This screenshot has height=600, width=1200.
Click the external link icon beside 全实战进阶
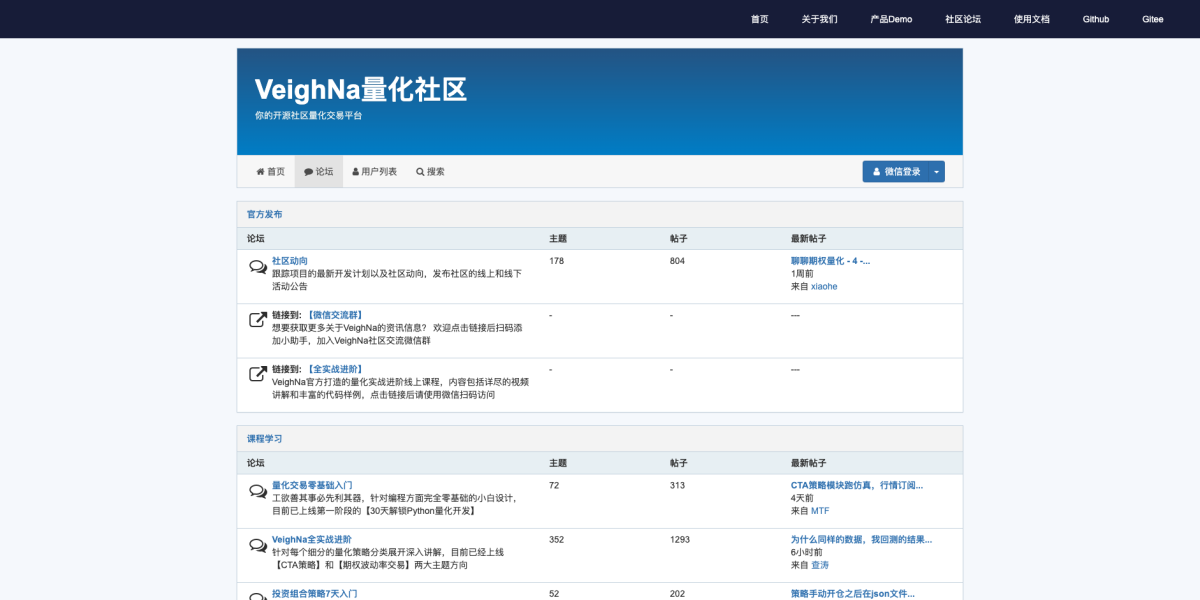click(257, 374)
